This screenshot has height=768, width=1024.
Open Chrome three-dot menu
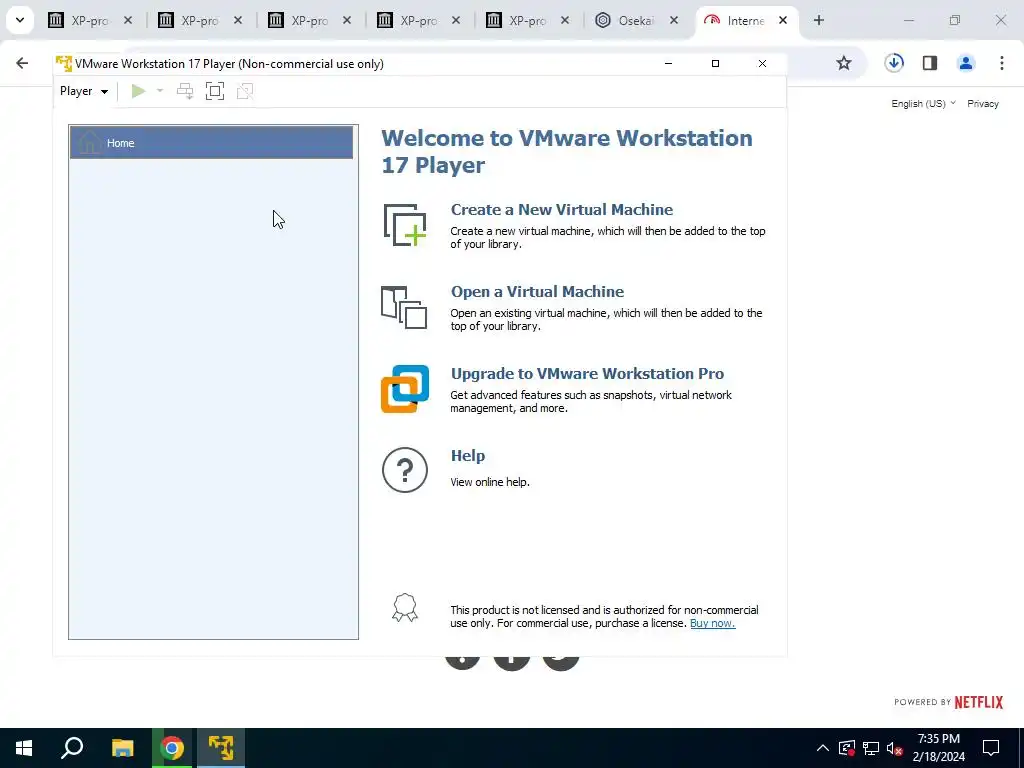(1002, 63)
